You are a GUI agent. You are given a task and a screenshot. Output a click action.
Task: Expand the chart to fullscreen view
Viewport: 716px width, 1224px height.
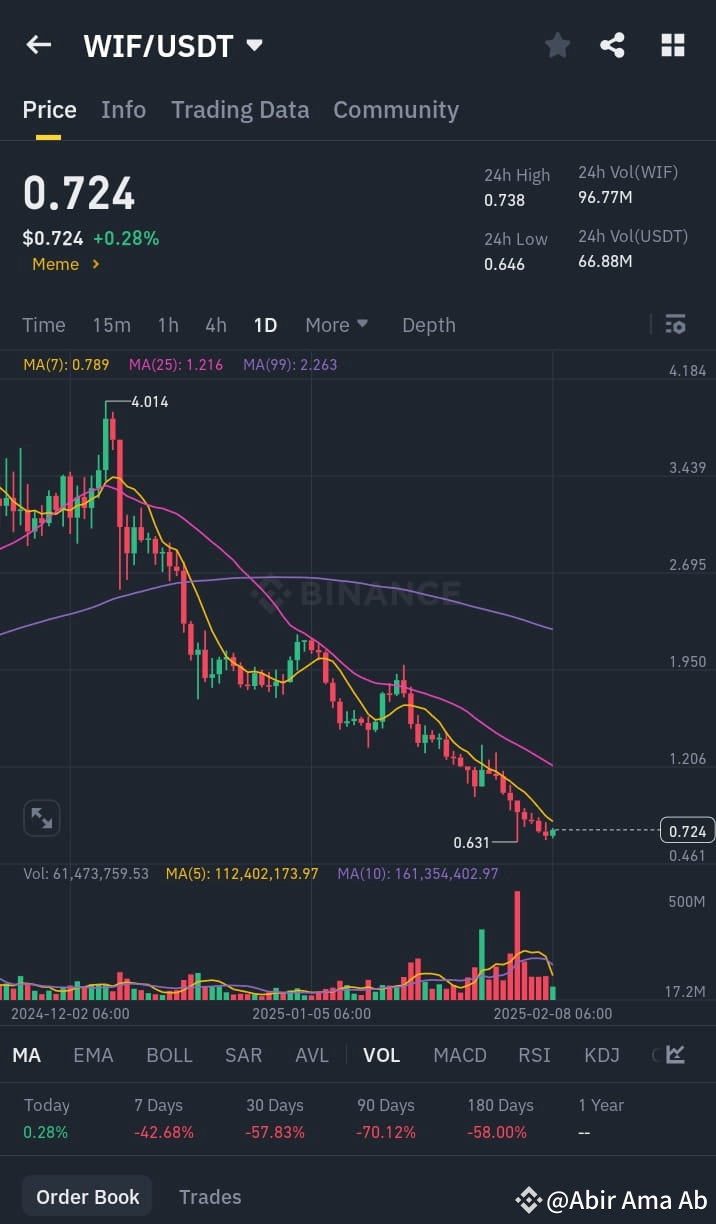(x=41, y=817)
